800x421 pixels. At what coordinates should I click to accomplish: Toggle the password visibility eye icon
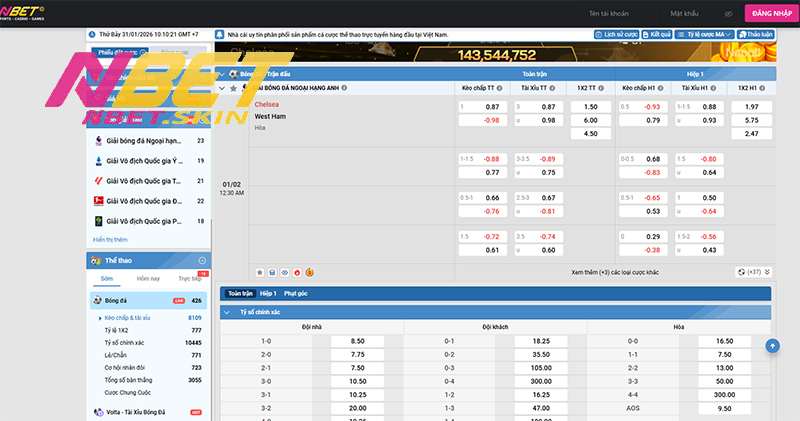tap(729, 13)
